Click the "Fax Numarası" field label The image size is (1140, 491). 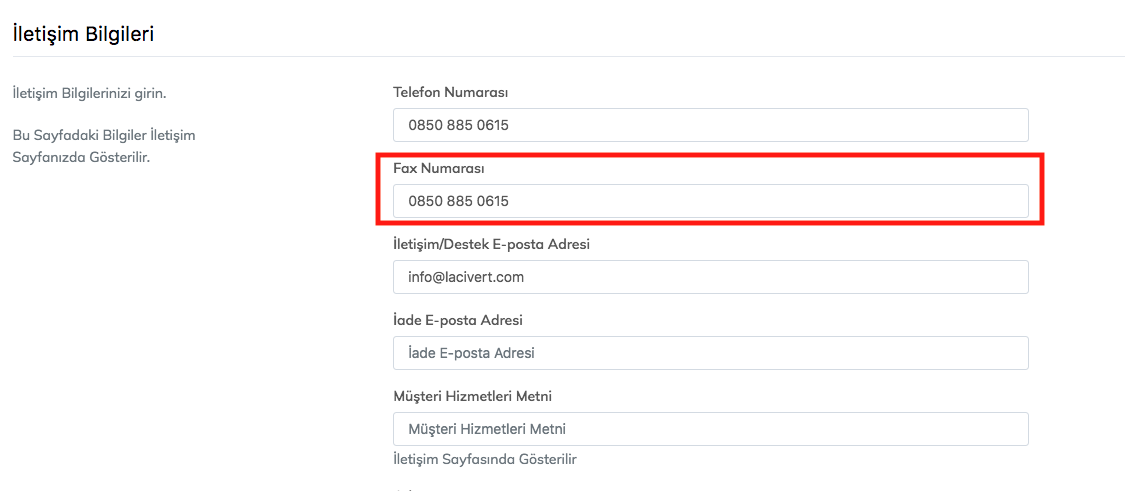pyautogui.click(x=439, y=168)
